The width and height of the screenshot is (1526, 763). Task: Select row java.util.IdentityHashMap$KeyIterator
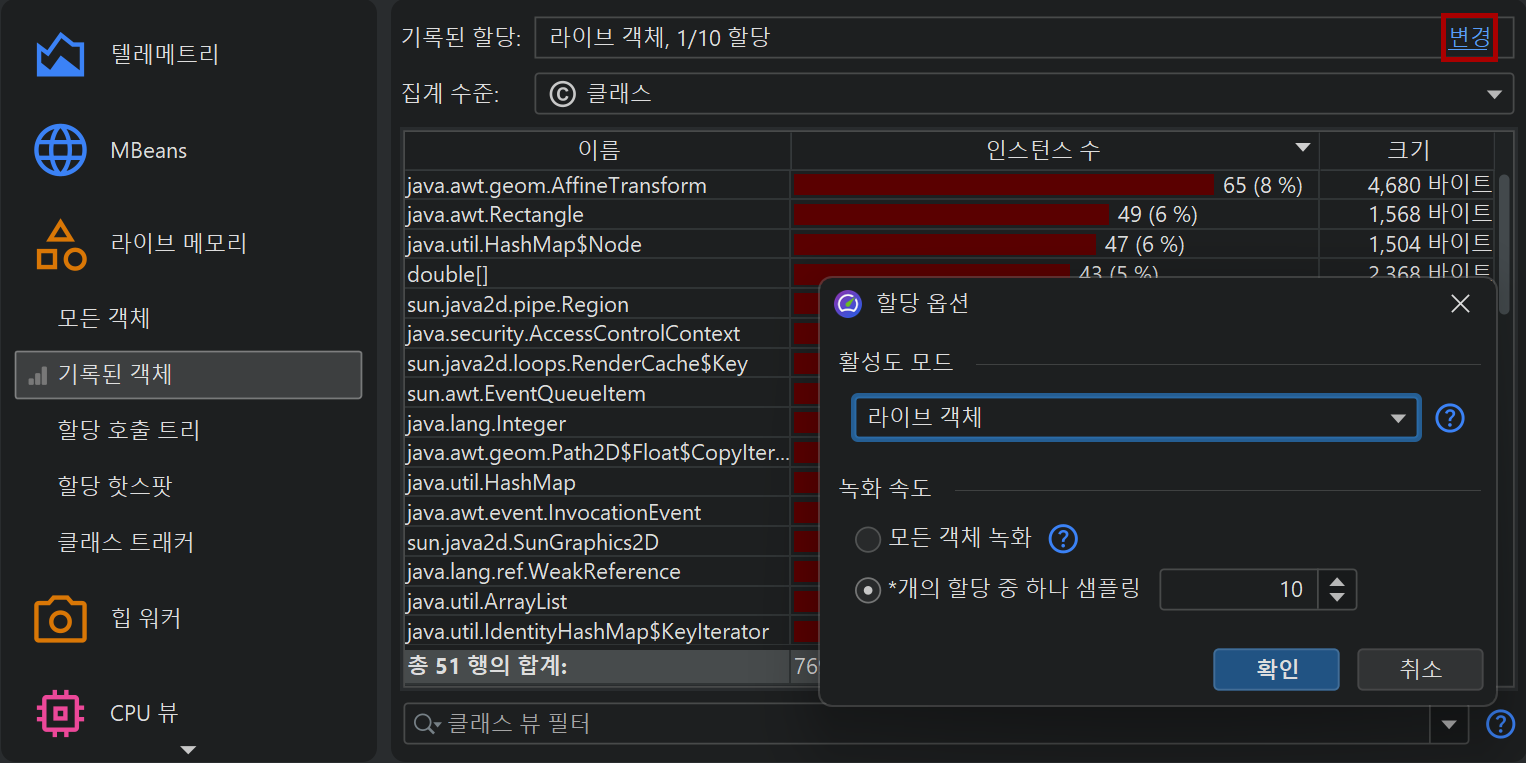(598, 632)
